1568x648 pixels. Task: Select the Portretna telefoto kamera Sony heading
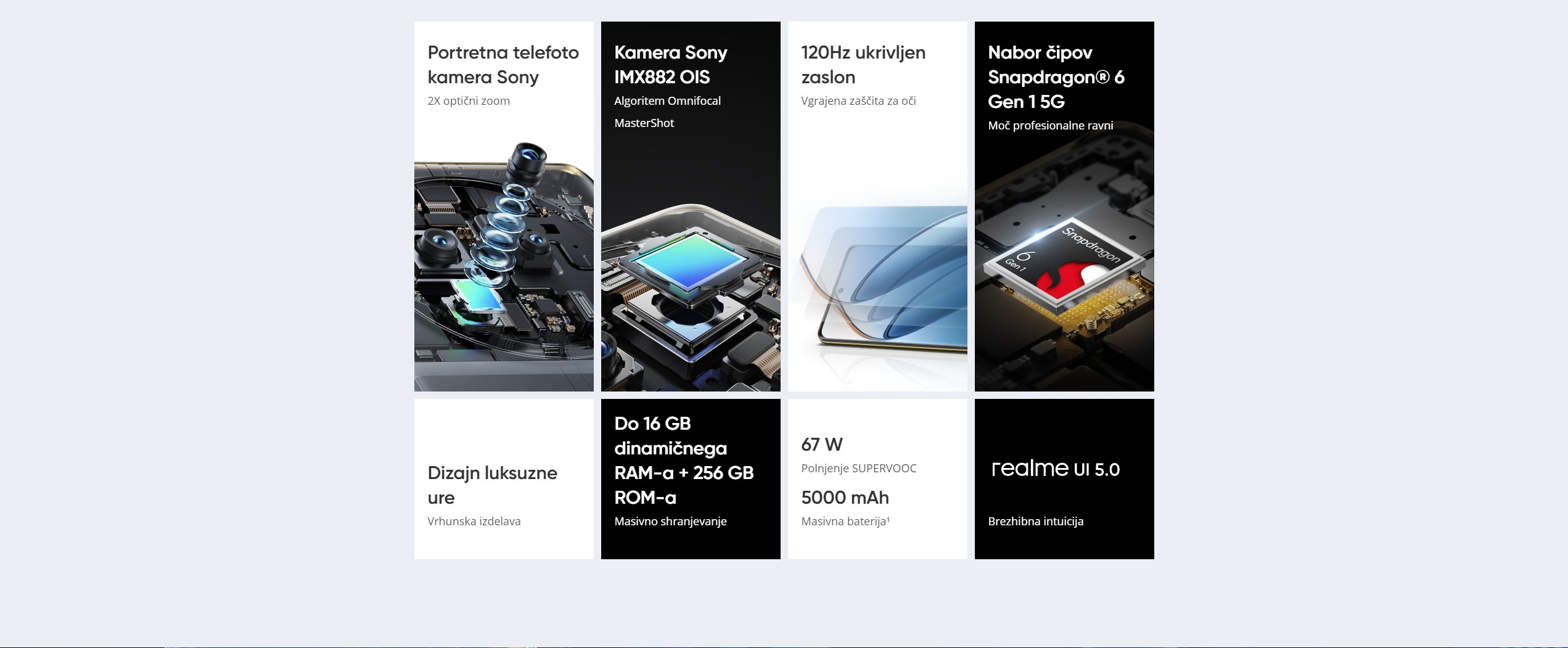coord(503,65)
